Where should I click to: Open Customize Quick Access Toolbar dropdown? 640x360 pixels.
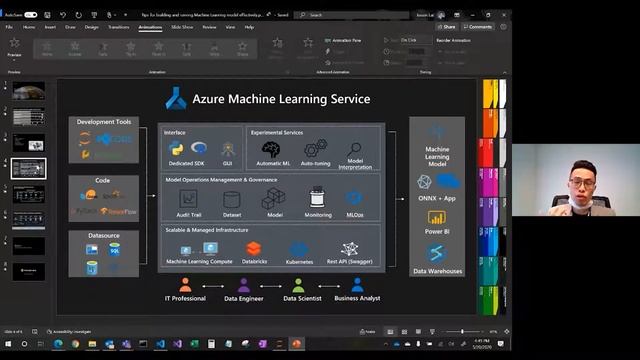[125, 15]
